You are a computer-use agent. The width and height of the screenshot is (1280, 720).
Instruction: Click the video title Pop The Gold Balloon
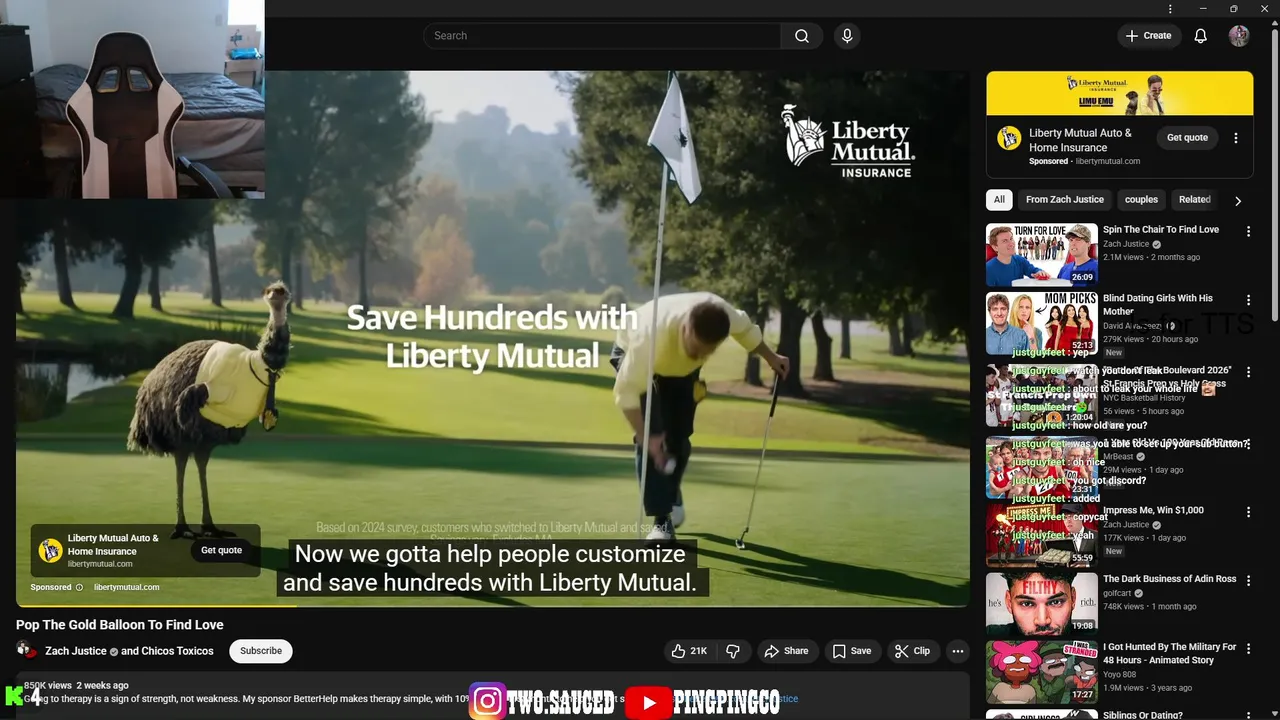point(120,625)
